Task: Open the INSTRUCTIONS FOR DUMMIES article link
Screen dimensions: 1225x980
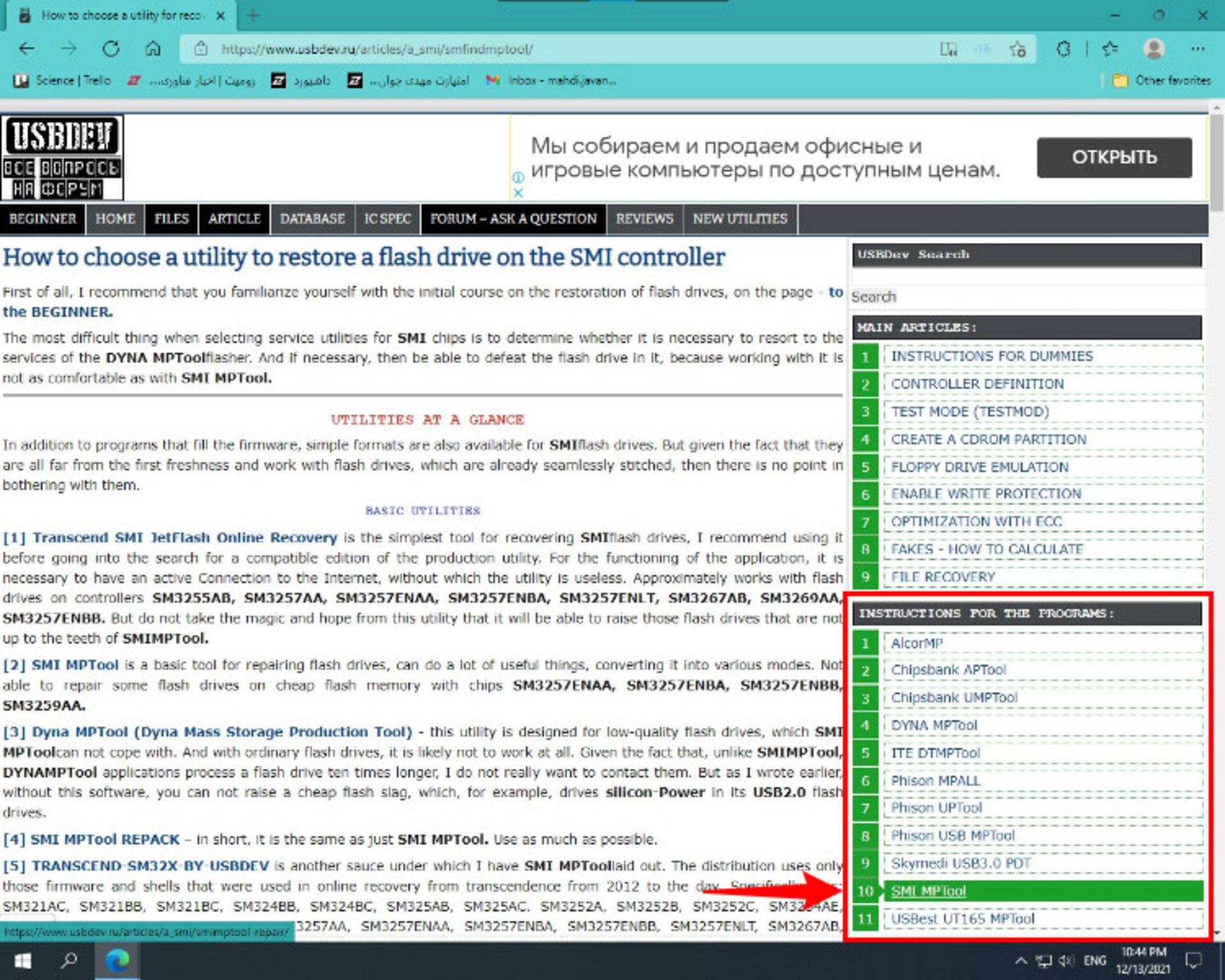Action: click(x=992, y=356)
